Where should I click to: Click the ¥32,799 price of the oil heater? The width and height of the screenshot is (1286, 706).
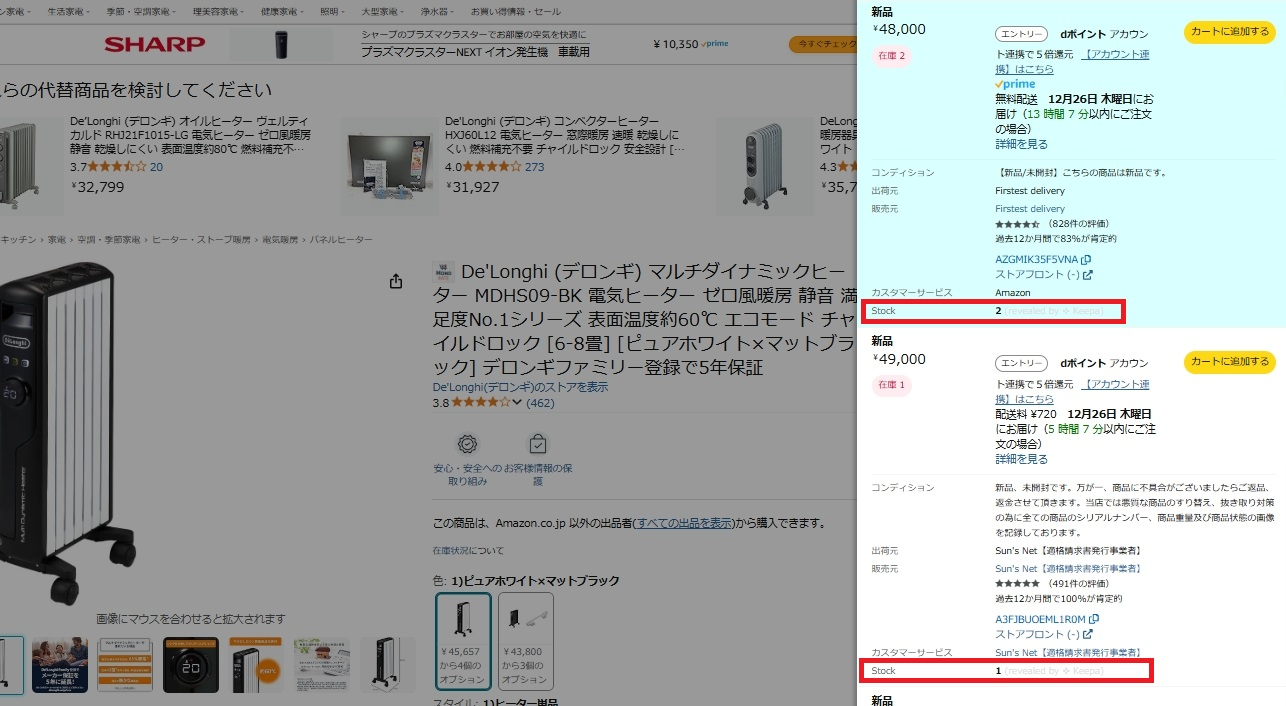[x=98, y=186]
